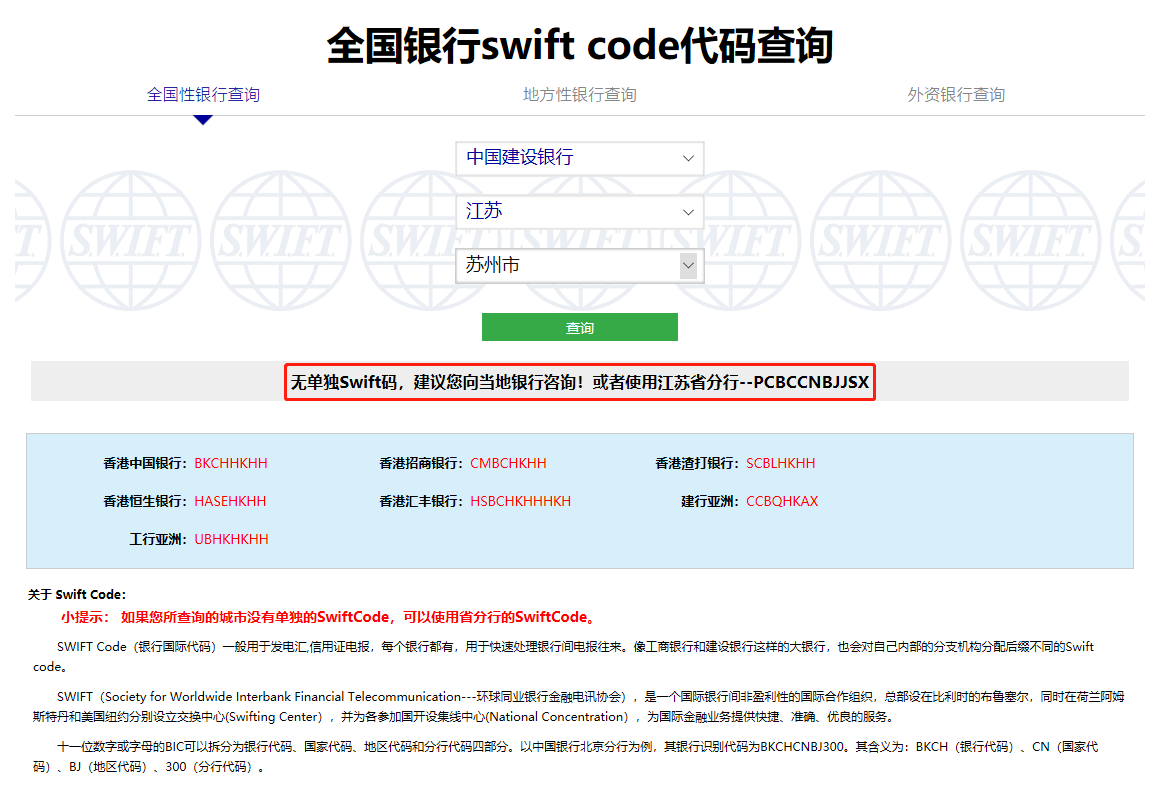Viewport: 1158px width, 787px height.
Task: Click the page title 全国银行swift code代码查询
Action: click(579, 46)
